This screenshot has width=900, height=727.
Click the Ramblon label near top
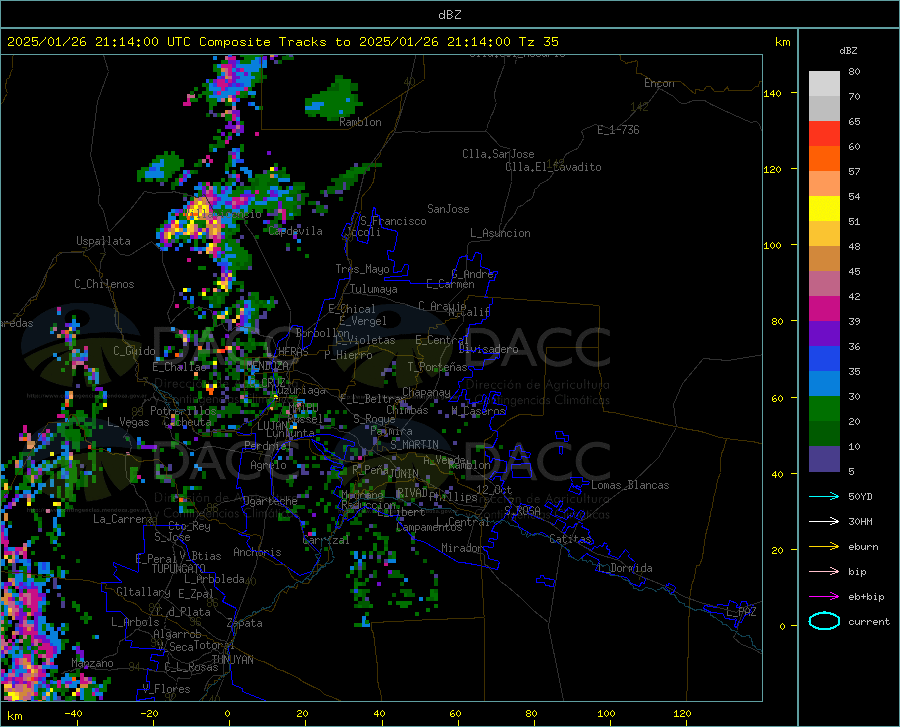[x=360, y=122]
